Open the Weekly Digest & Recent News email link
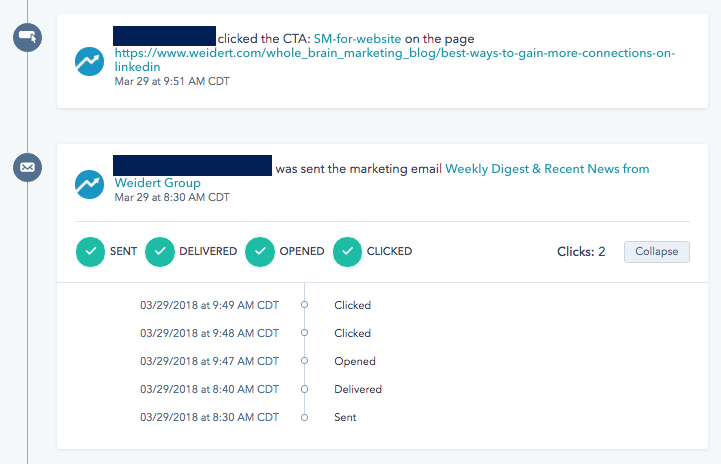This screenshot has width=721, height=464. (382, 176)
